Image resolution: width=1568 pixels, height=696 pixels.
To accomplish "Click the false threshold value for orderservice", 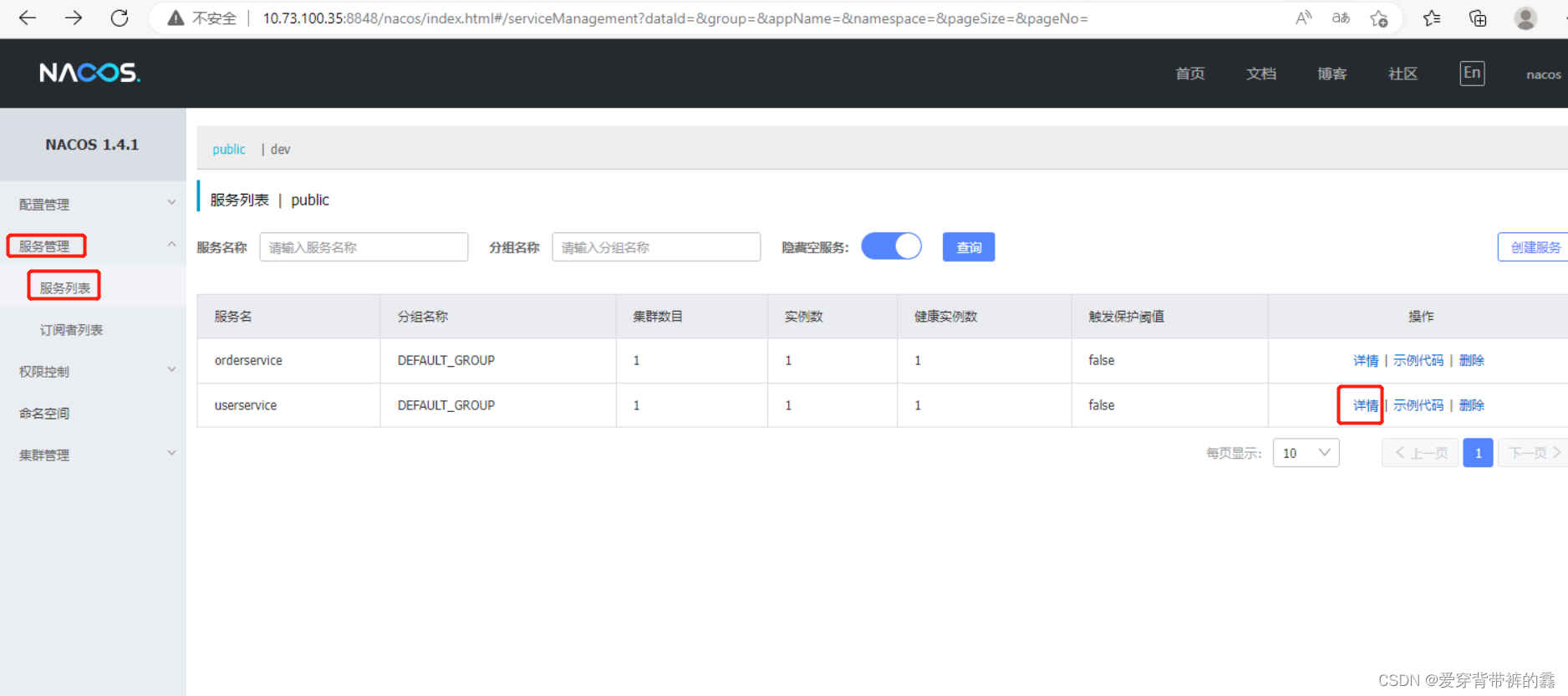I will point(1102,360).
